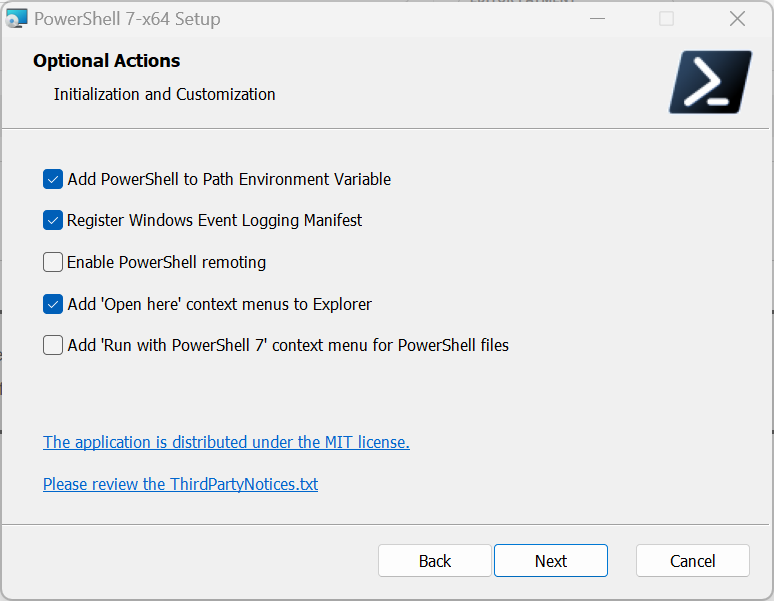The height and width of the screenshot is (601, 774).
Task: Click the 'Register Windows Event Logging Manifest' label
Action: [214, 220]
